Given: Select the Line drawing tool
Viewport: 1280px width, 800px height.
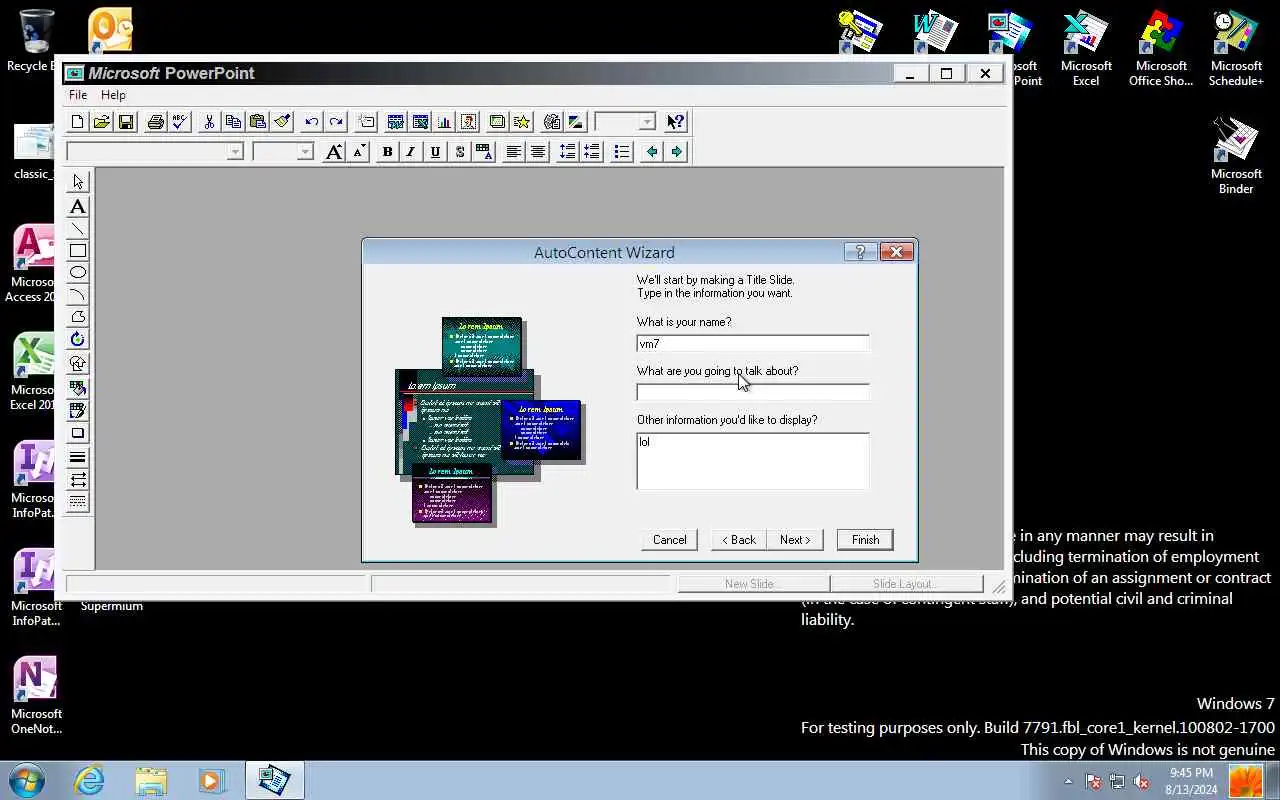Looking at the screenshot, I should (x=78, y=229).
